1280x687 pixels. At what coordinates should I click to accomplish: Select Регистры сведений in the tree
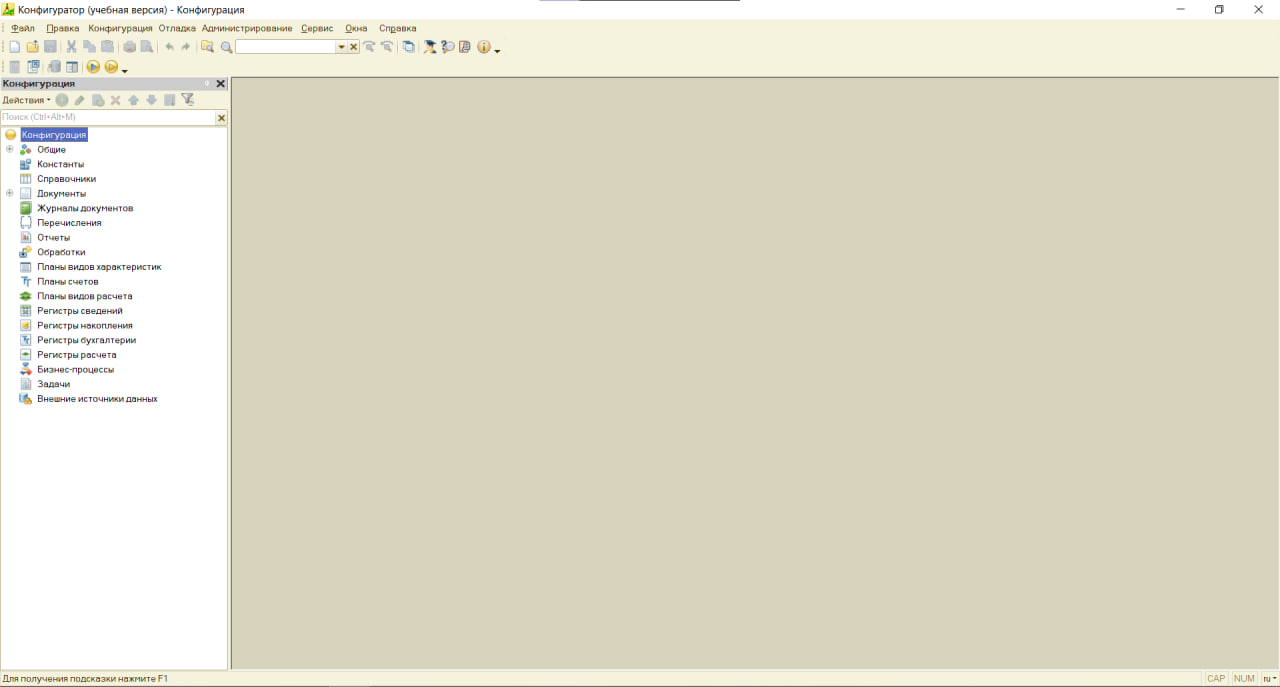(80, 311)
